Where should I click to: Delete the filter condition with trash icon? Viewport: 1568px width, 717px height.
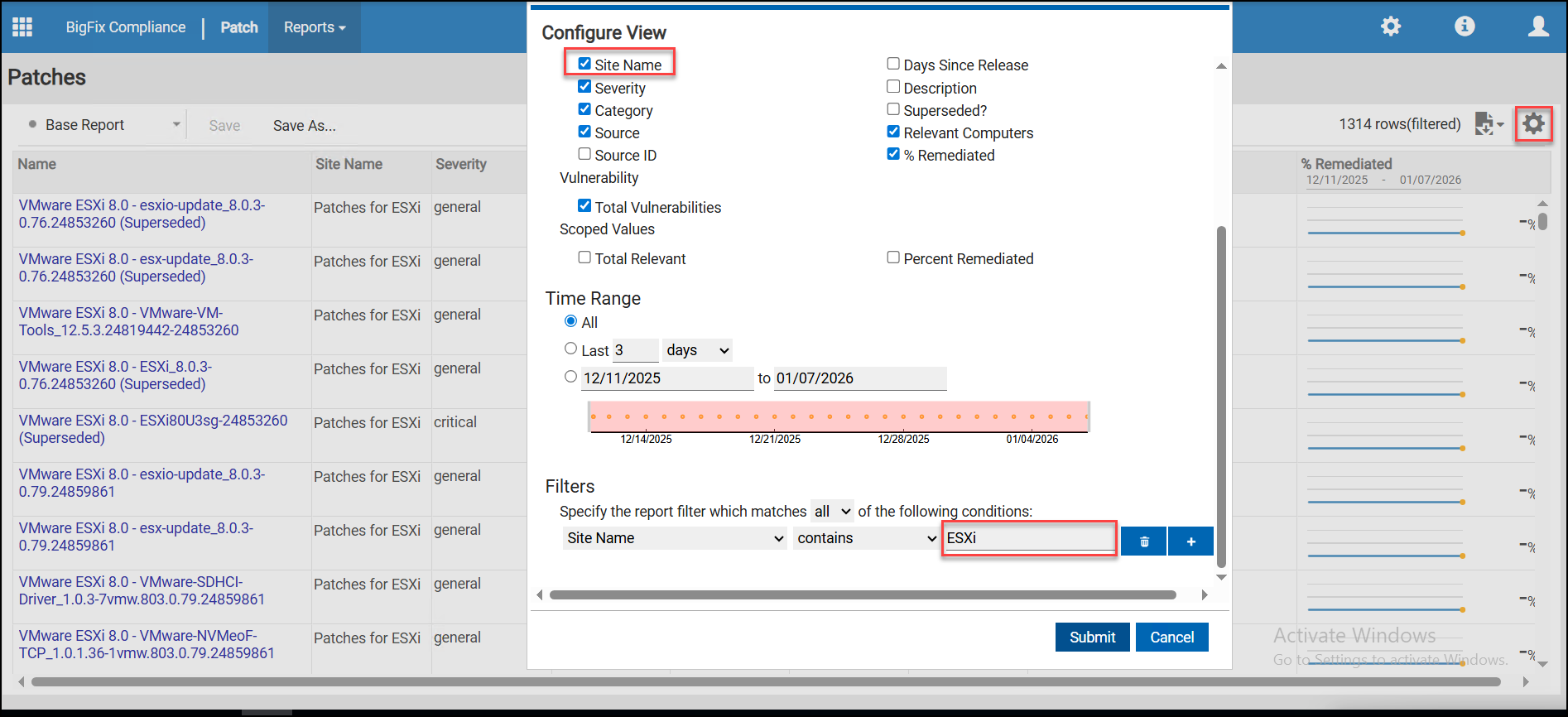(x=1144, y=541)
